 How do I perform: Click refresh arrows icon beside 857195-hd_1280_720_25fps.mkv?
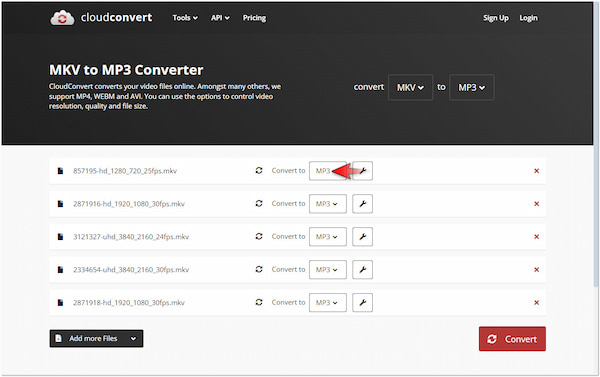[259, 170]
